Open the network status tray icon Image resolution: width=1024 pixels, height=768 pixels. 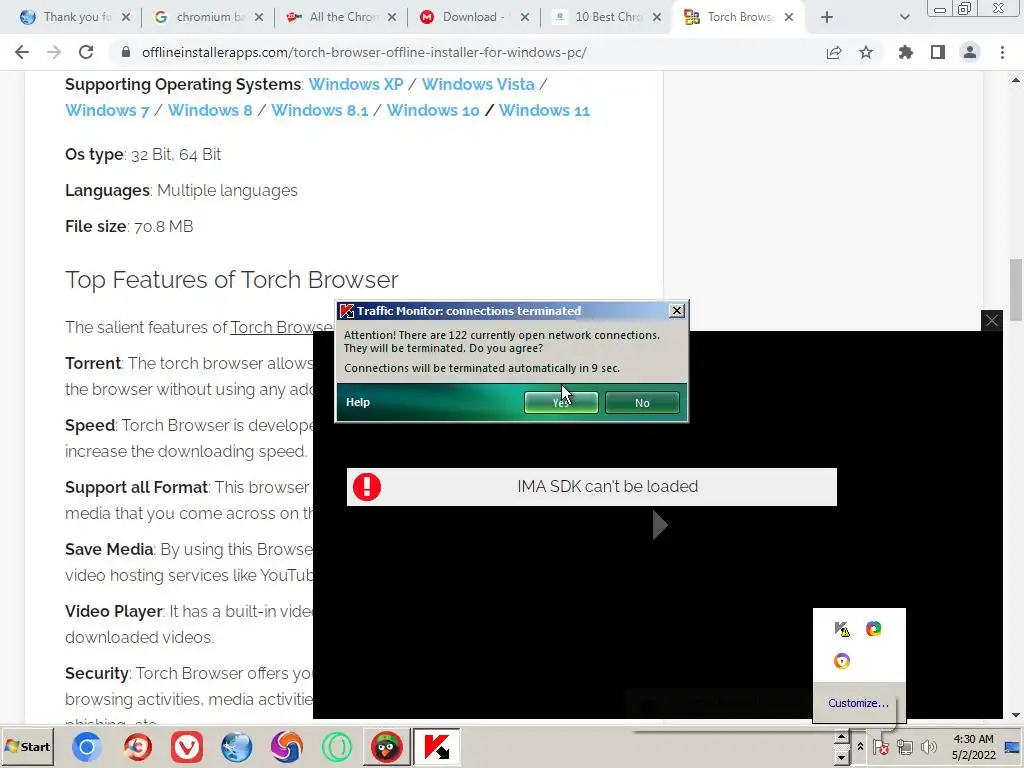[904, 746]
